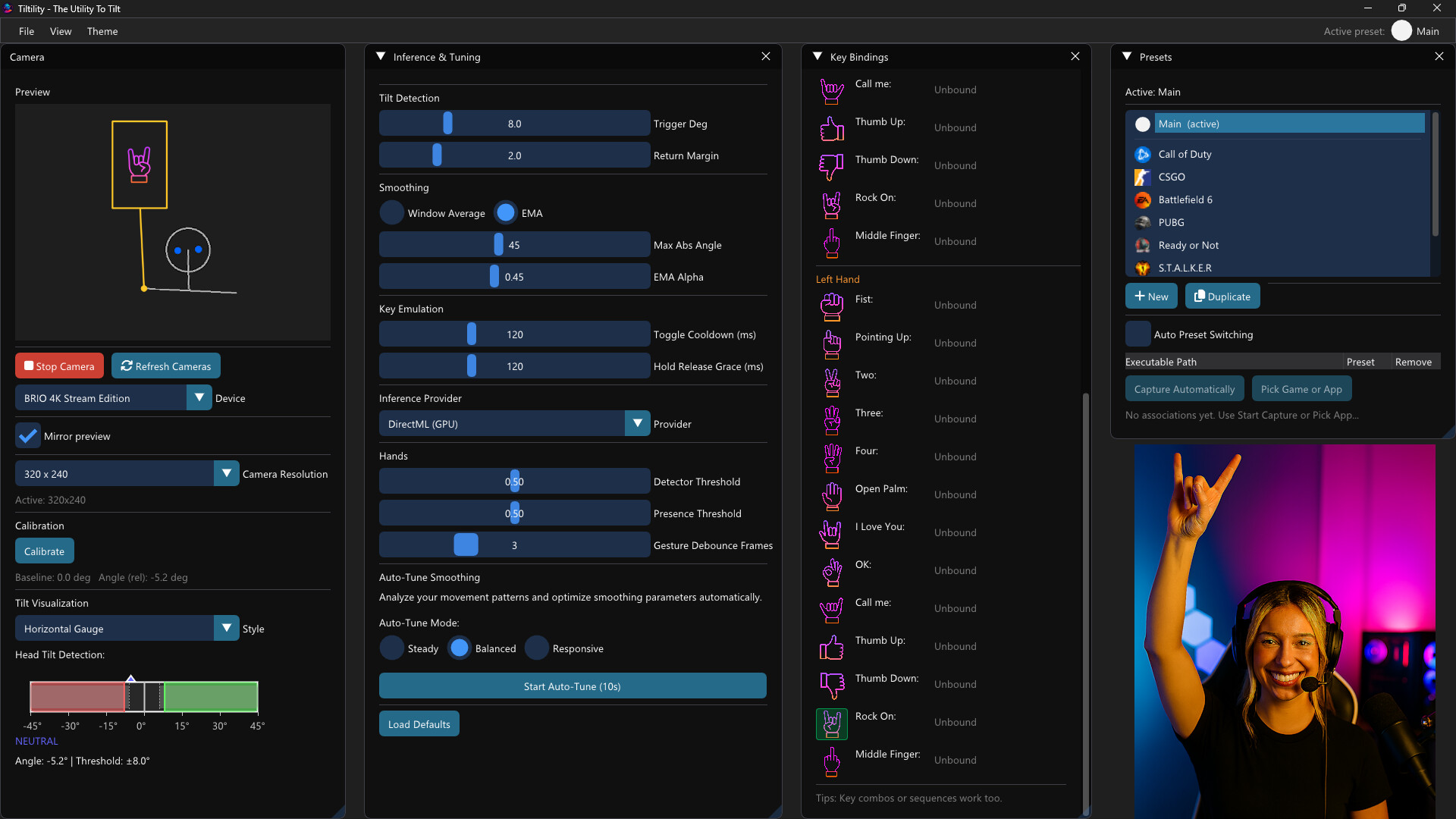Open the camera Device dropdown
This screenshot has height=819, width=1456.
tap(199, 397)
